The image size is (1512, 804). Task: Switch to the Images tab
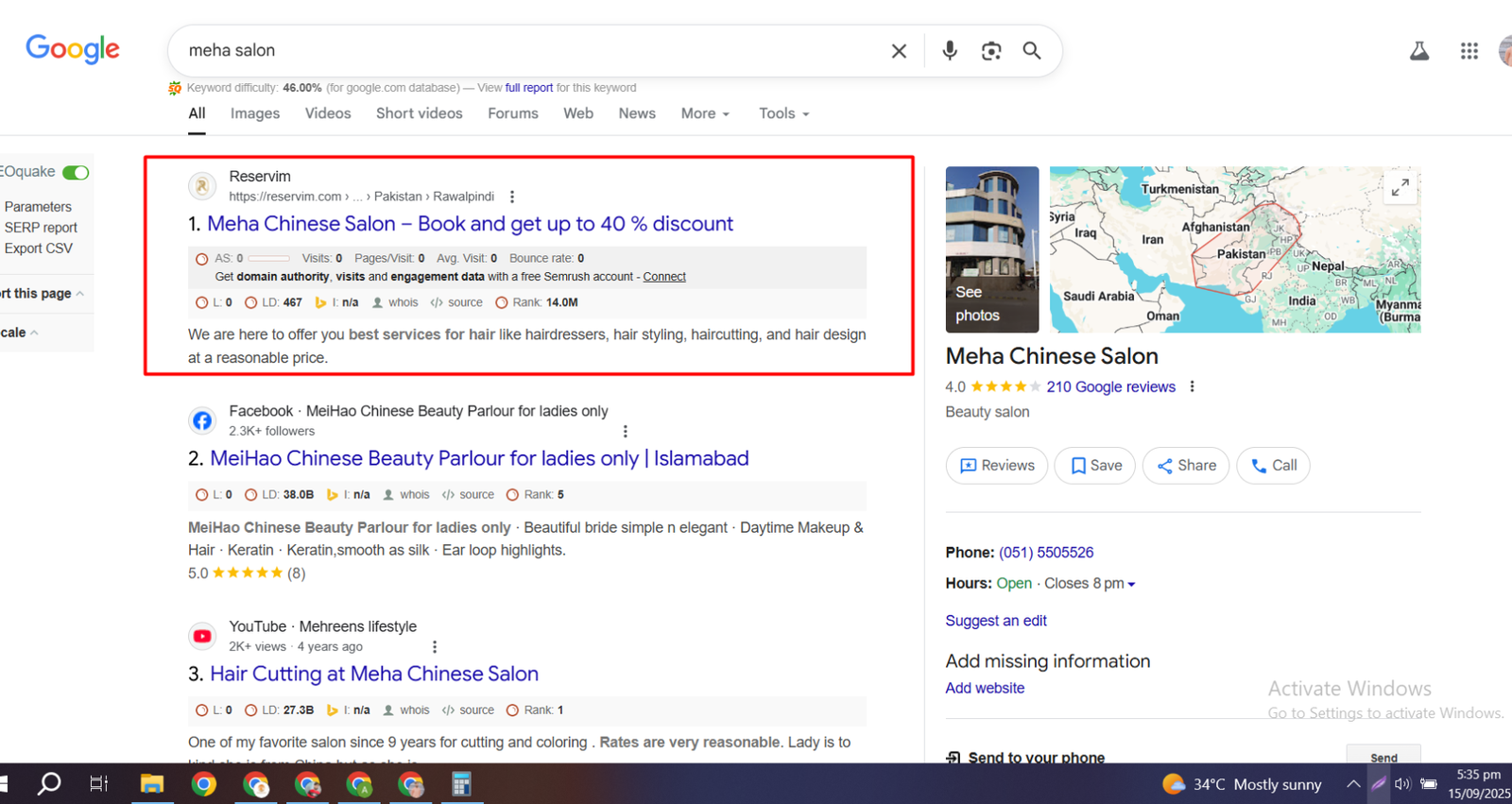255,113
